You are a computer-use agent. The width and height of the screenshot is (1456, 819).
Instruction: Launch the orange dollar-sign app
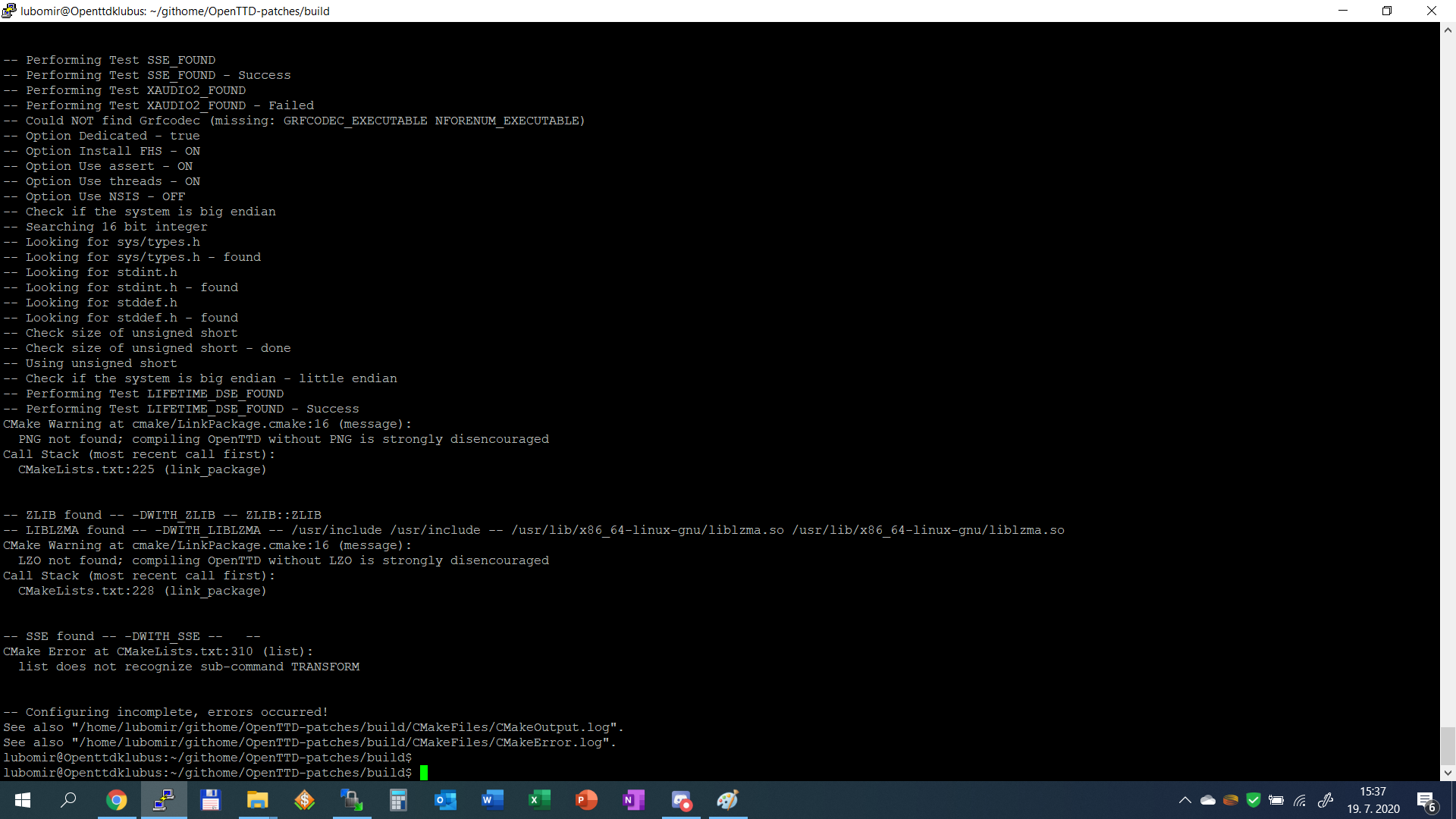(x=304, y=800)
